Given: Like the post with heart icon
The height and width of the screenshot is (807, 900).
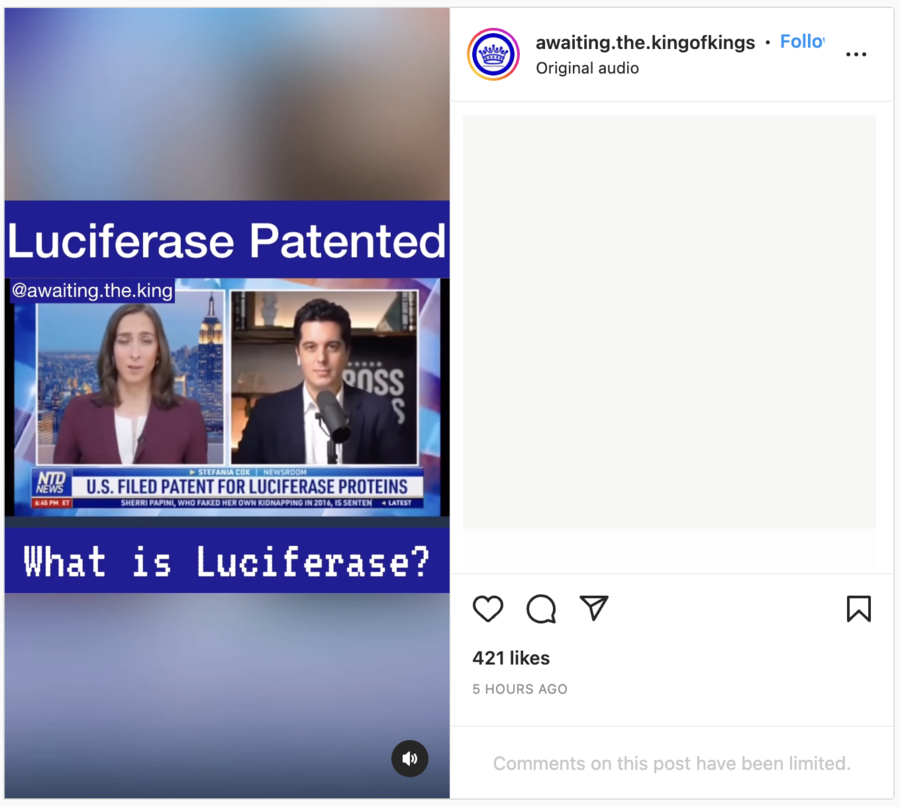Looking at the screenshot, I should [488, 608].
